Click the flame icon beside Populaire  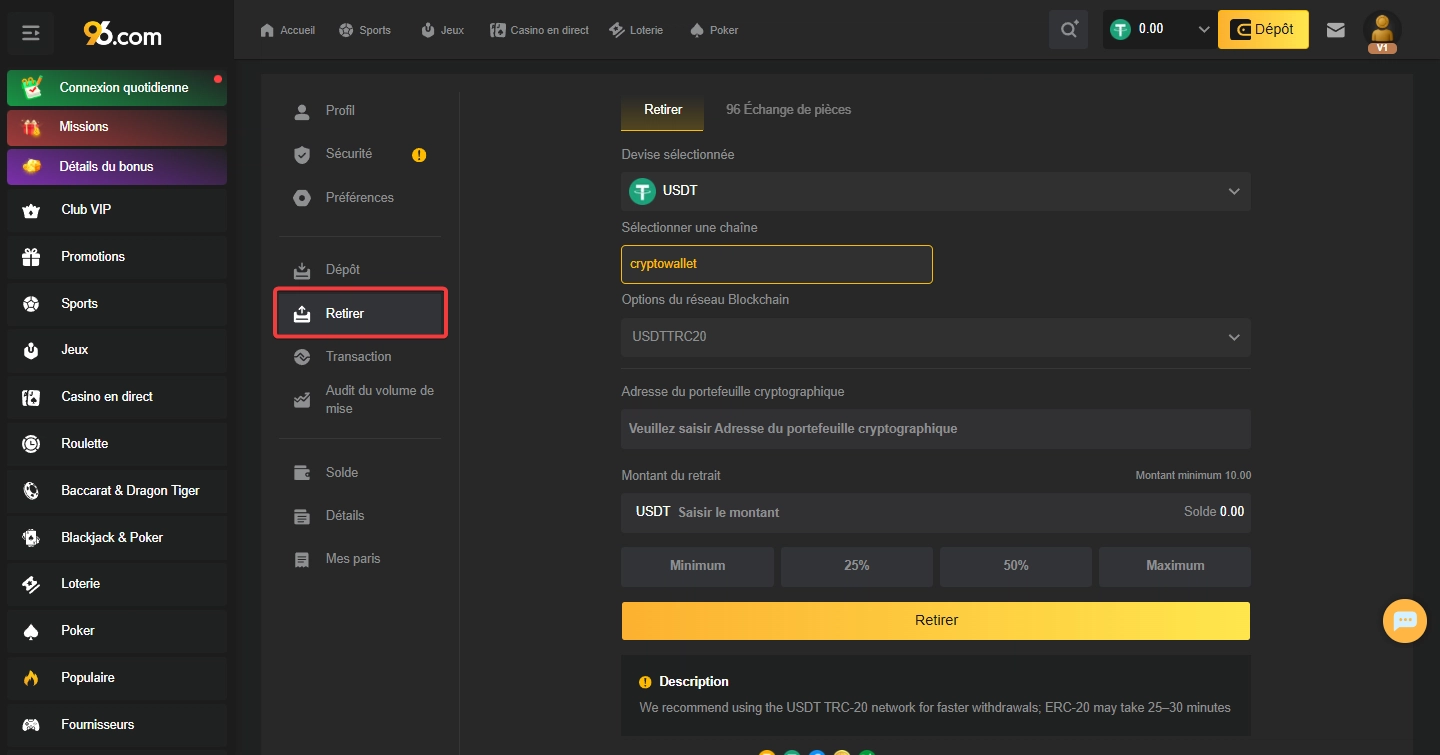pos(31,678)
